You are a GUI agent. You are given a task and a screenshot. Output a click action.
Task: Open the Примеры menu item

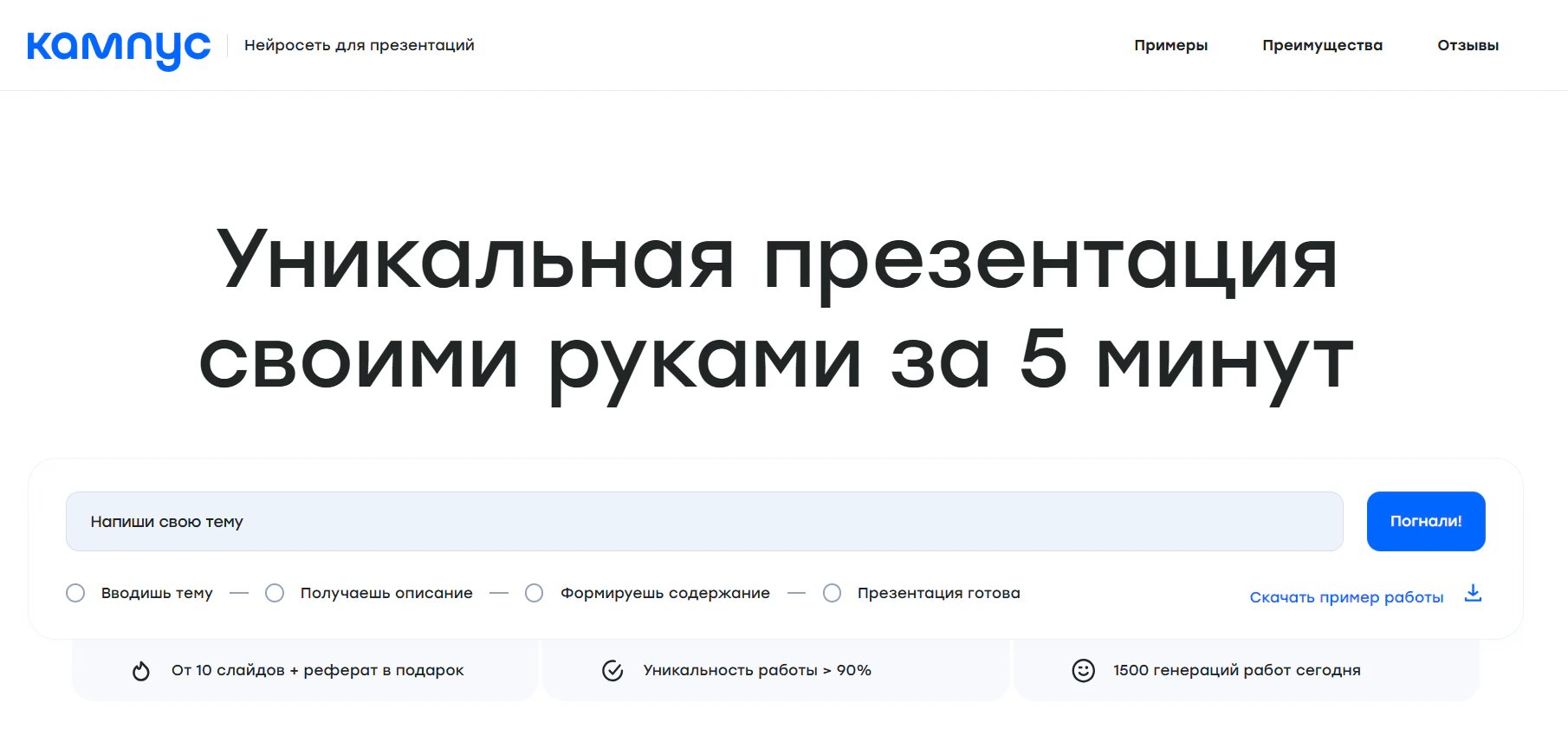(1171, 45)
